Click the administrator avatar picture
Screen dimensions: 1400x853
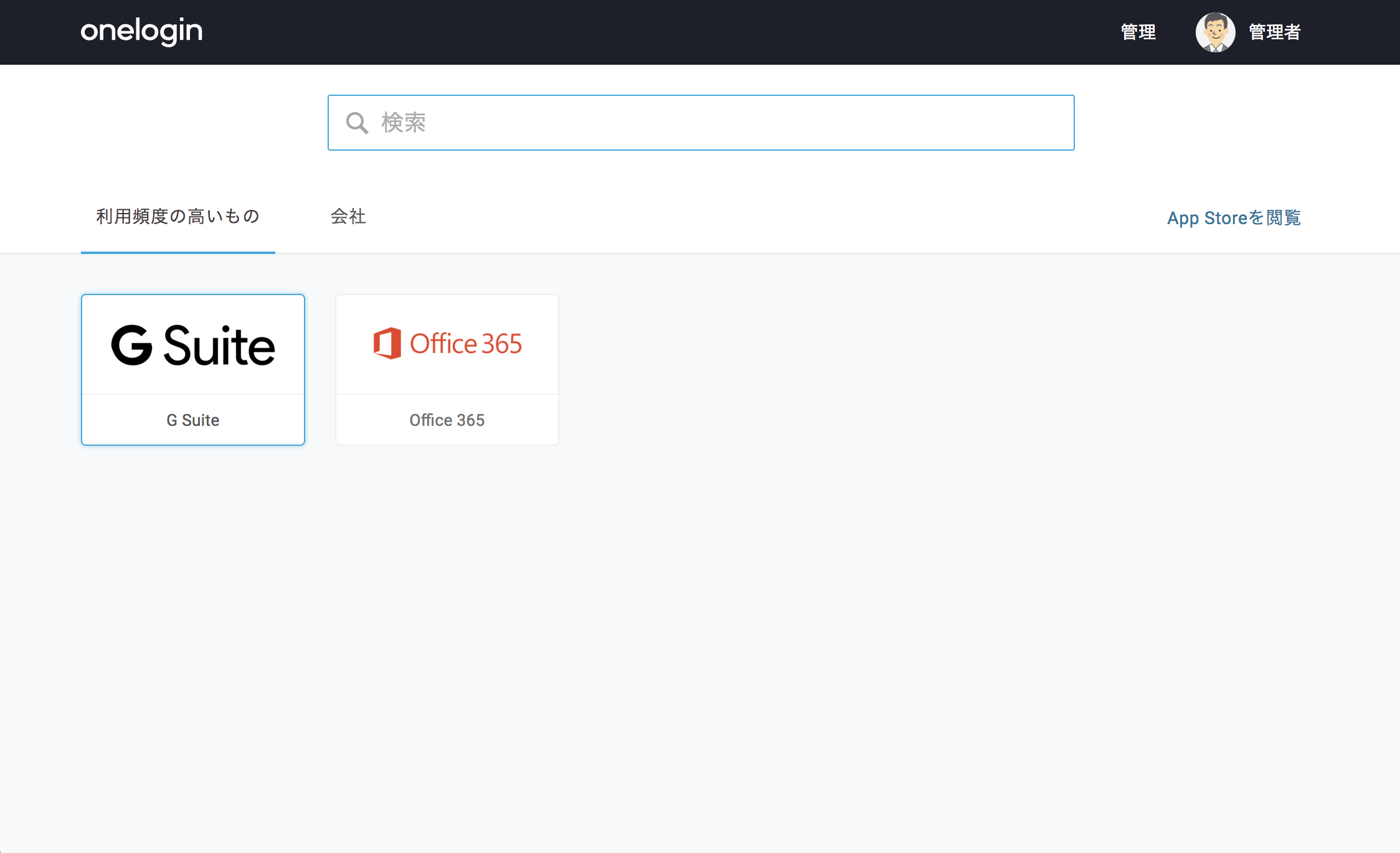tap(1215, 32)
